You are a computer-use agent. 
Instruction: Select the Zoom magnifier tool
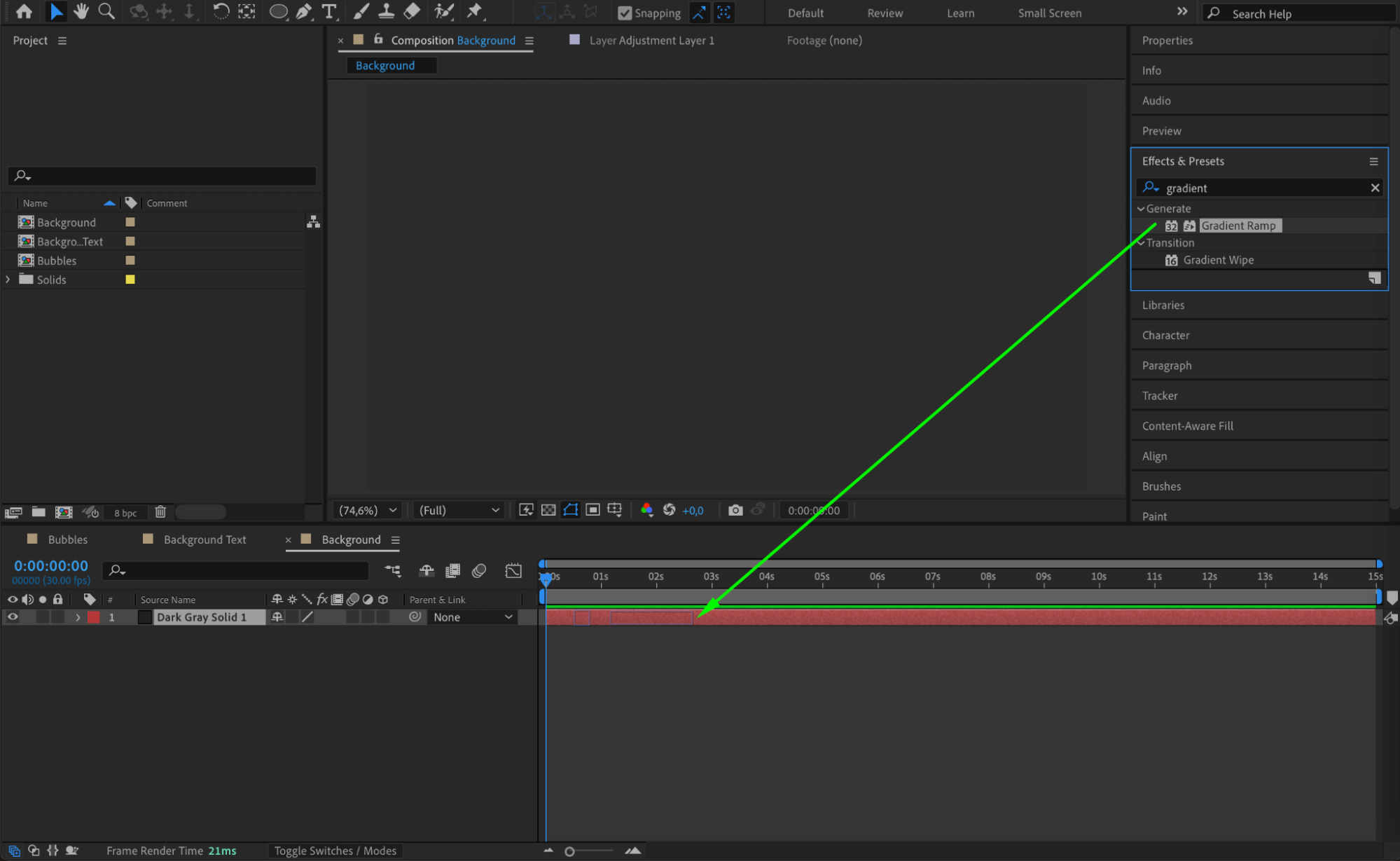[x=106, y=11]
